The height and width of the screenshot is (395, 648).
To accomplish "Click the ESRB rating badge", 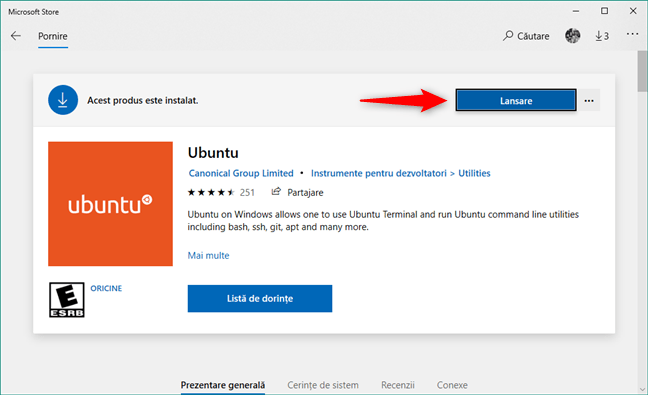I will [x=67, y=300].
